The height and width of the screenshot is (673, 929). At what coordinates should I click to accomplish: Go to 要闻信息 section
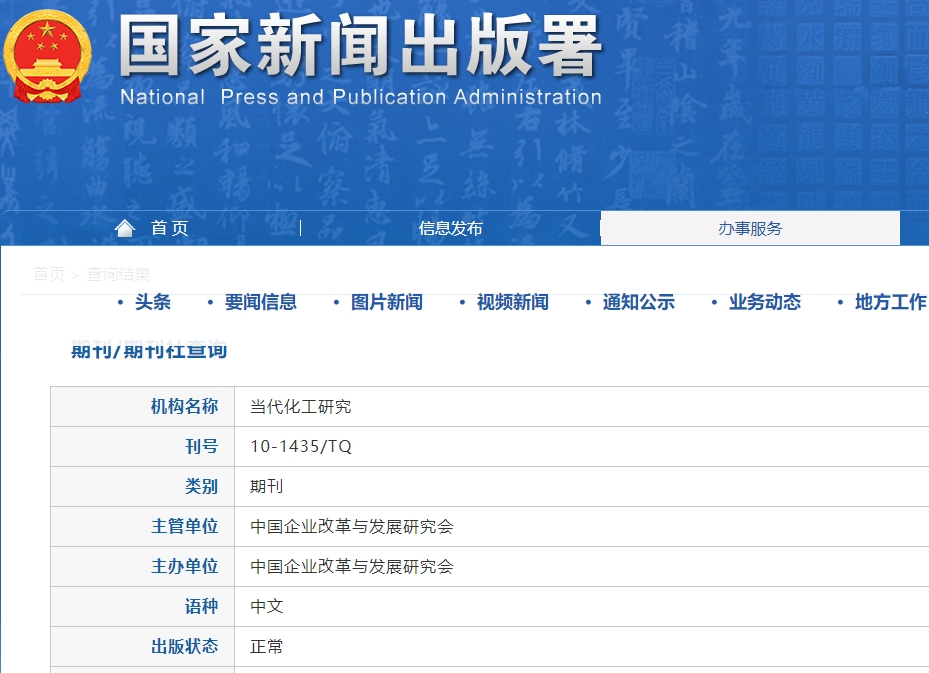[x=260, y=302]
